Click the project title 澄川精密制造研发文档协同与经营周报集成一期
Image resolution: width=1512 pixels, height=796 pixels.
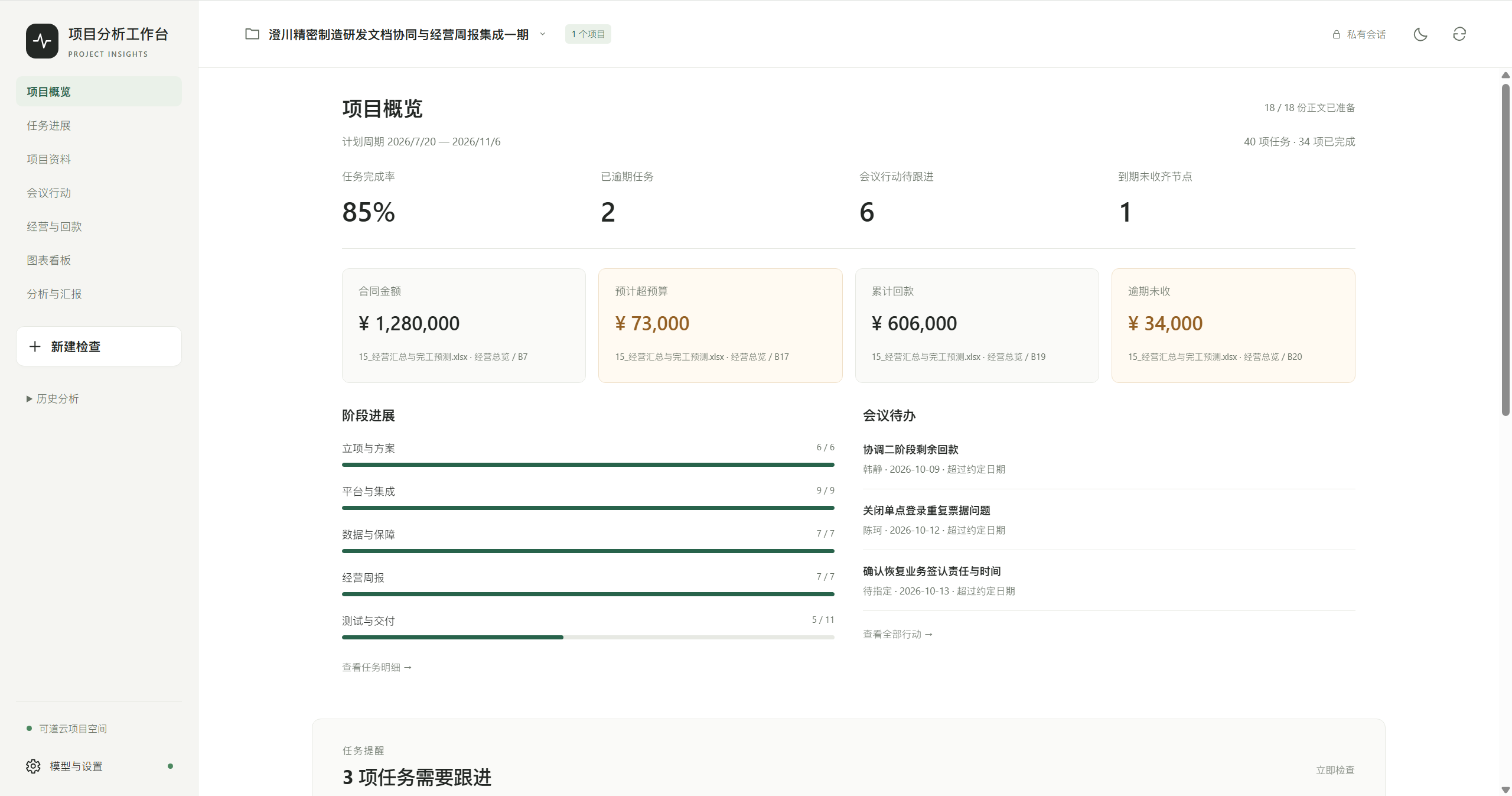399,34
